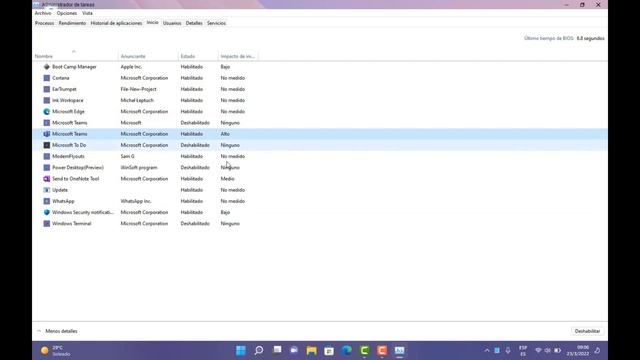Click the WhatsApp startup icon

47,201
